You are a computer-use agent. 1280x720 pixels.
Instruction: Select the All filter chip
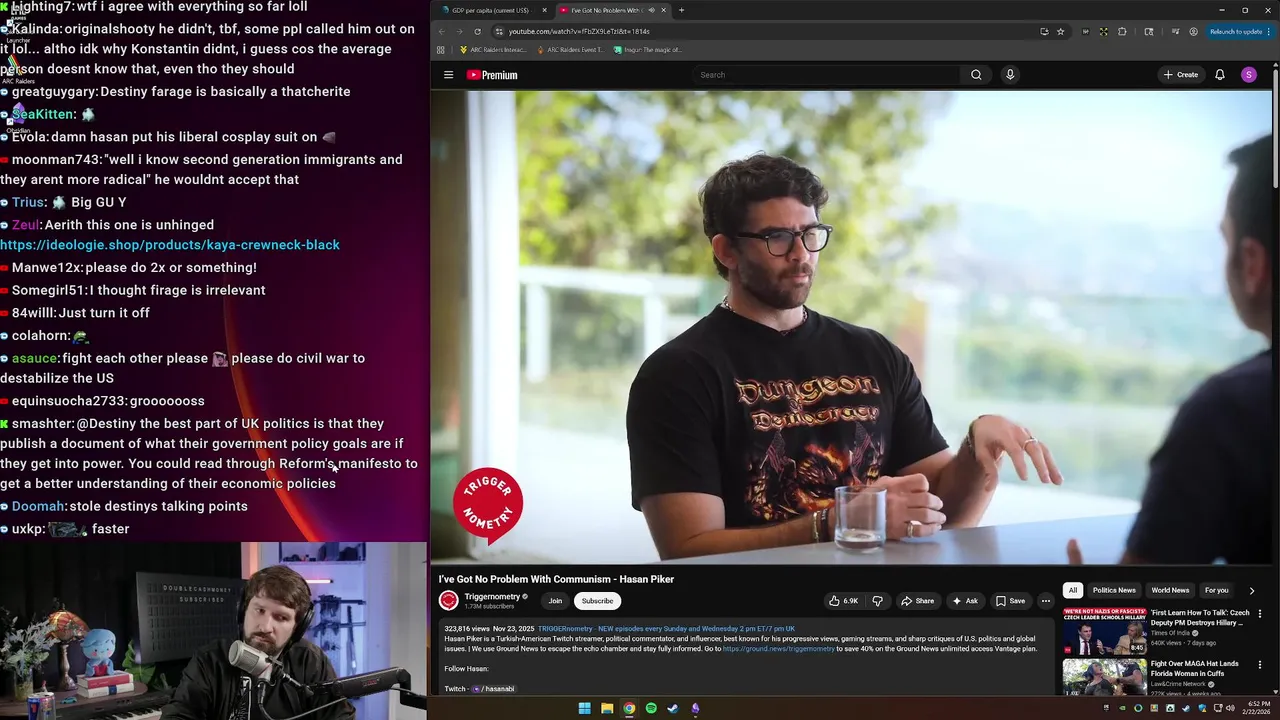pyautogui.click(x=1072, y=590)
